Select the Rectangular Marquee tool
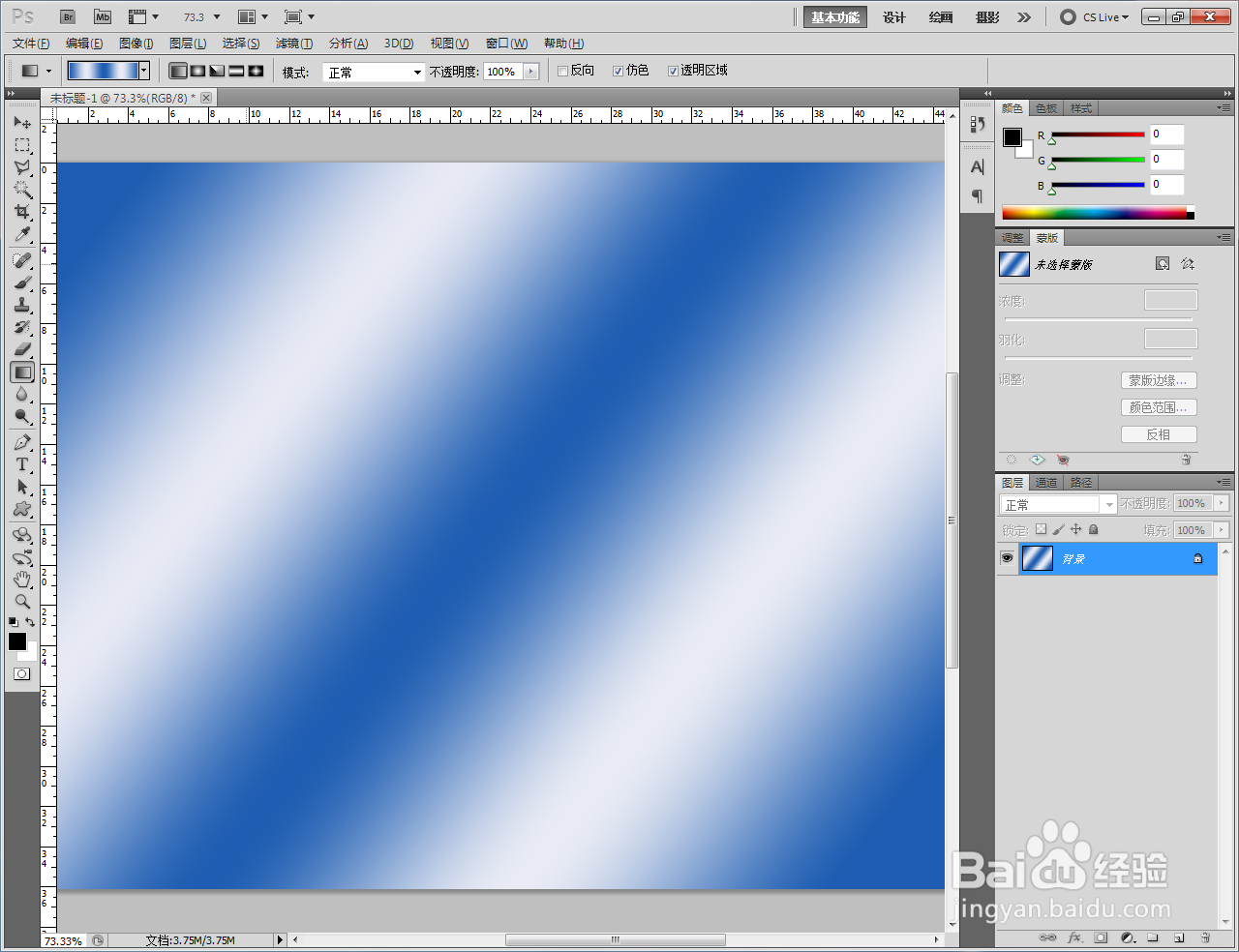The image size is (1239, 952). coord(22,145)
